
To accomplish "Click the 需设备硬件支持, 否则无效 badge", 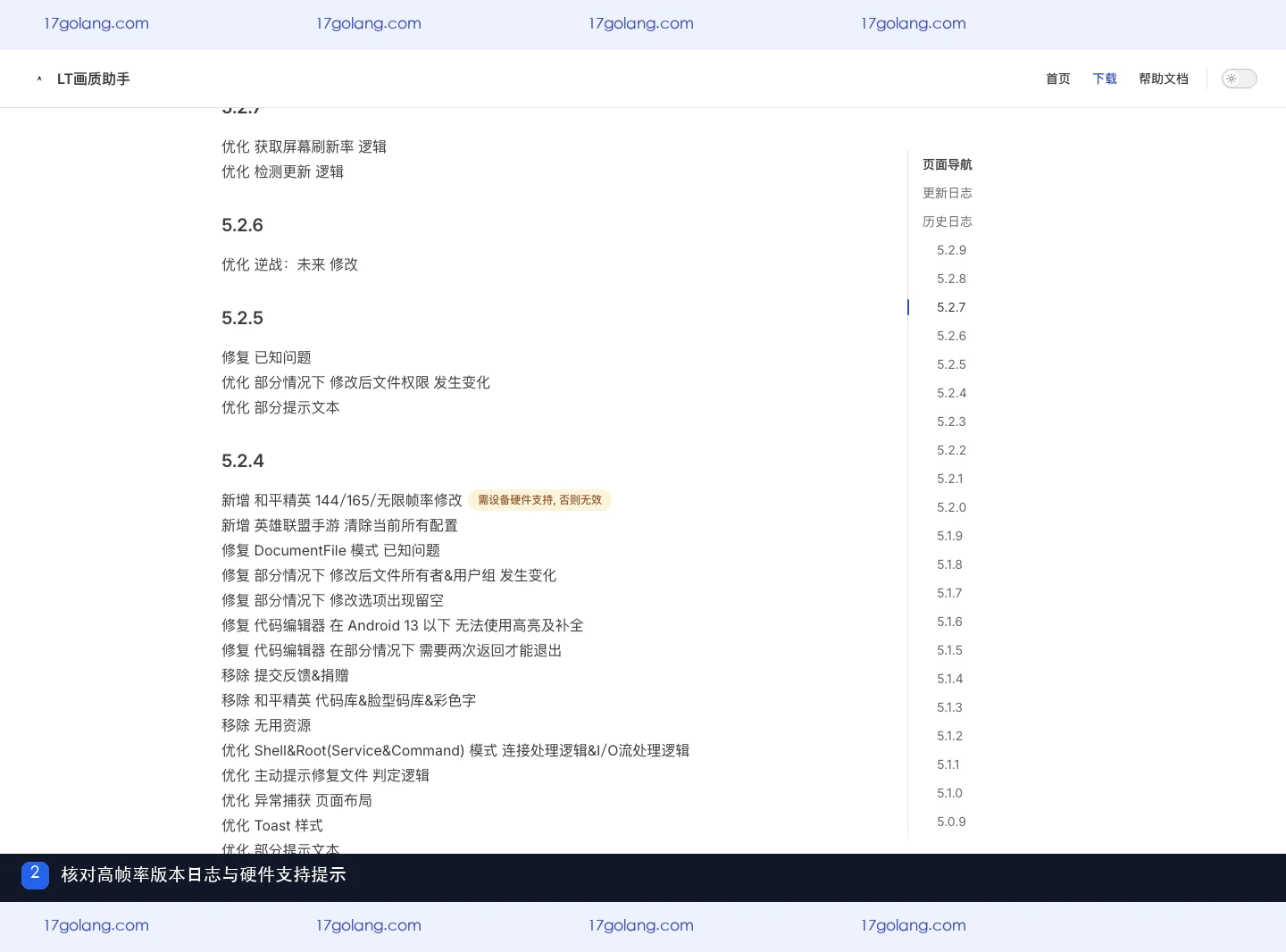I will point(539,500).
